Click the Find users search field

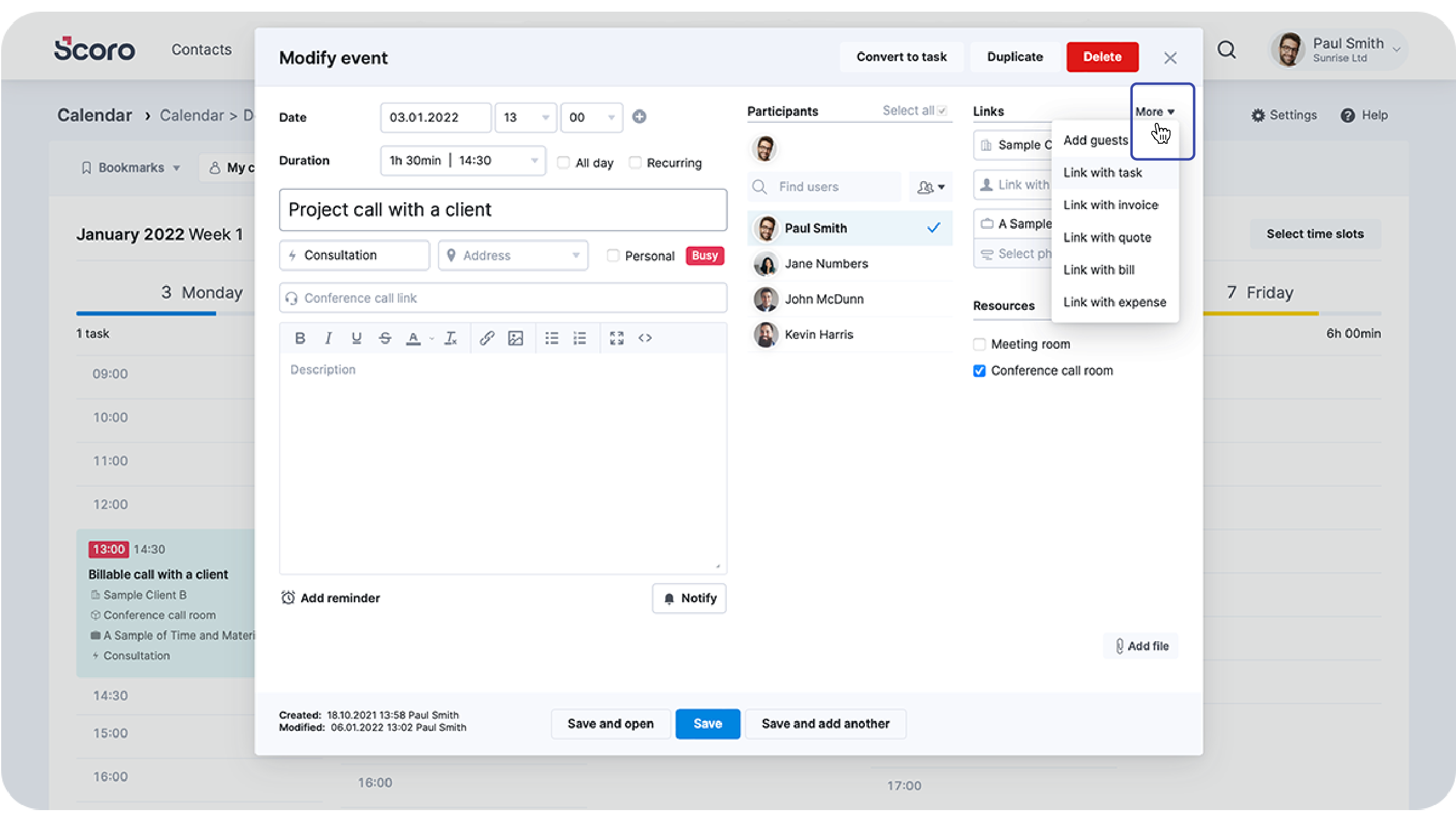[x=825, y=187]
